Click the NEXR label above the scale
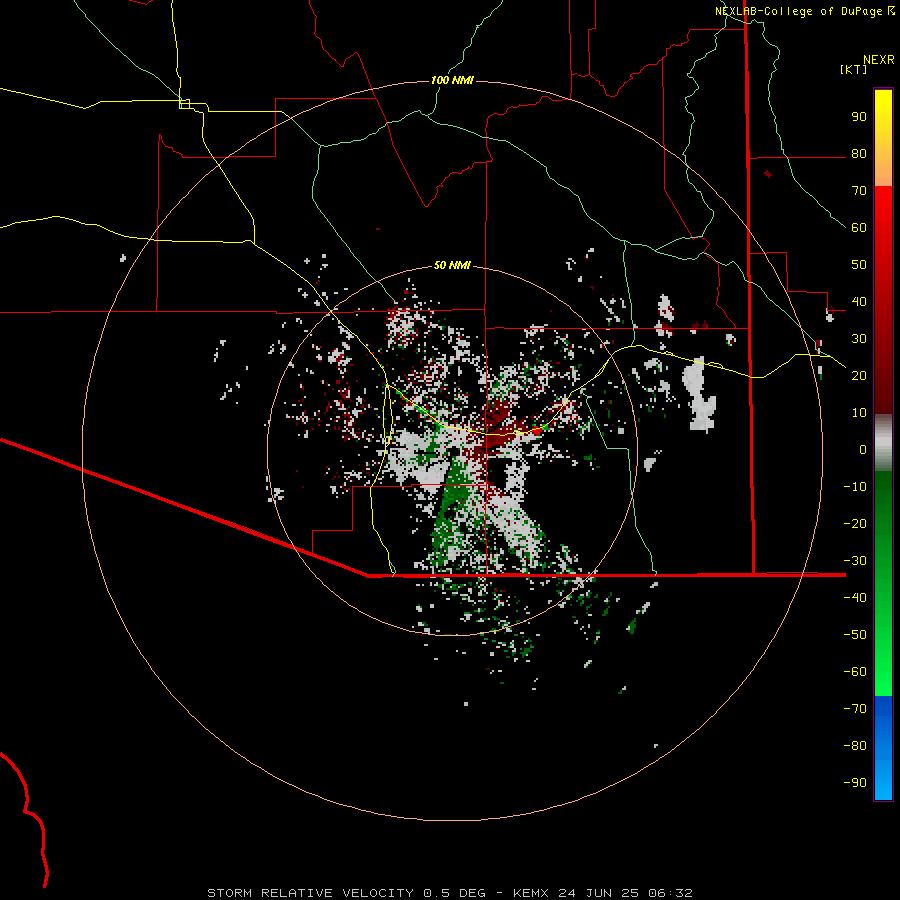900x900 pixels. click(879, 60)
